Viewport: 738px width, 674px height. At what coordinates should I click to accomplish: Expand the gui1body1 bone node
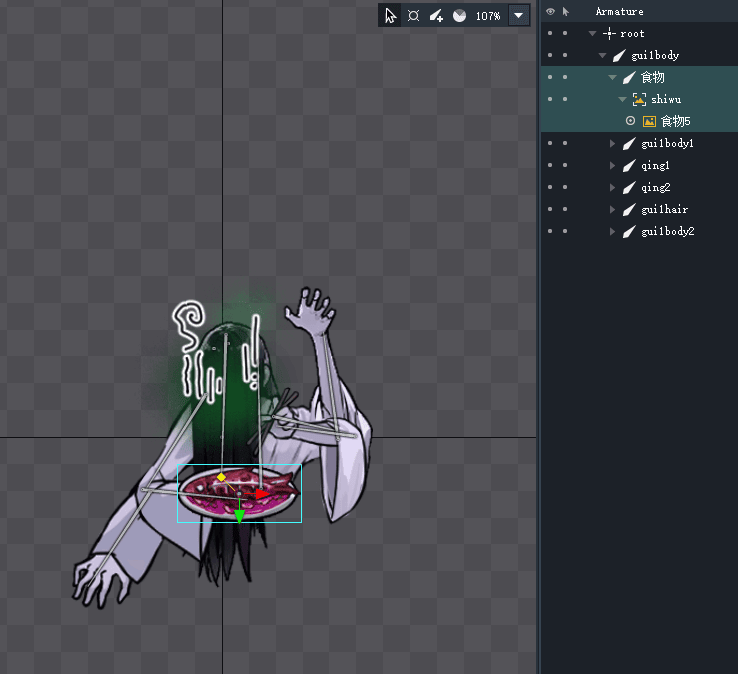click(x=613, y=144)
